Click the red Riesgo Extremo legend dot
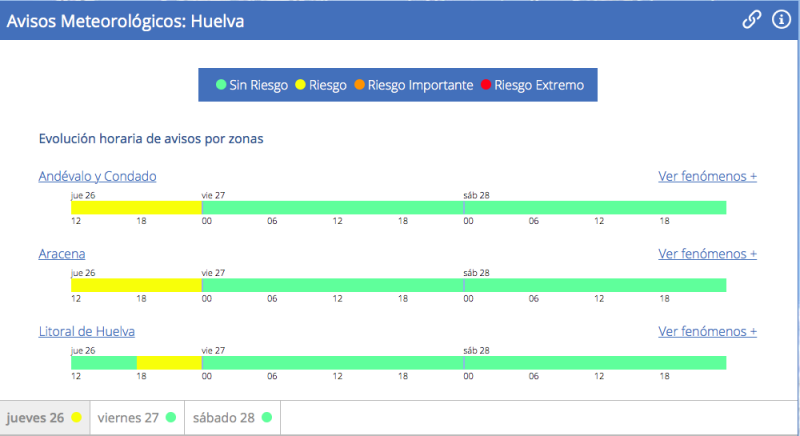Viewport: 800px width, 436px height. [x=486, y=85]
